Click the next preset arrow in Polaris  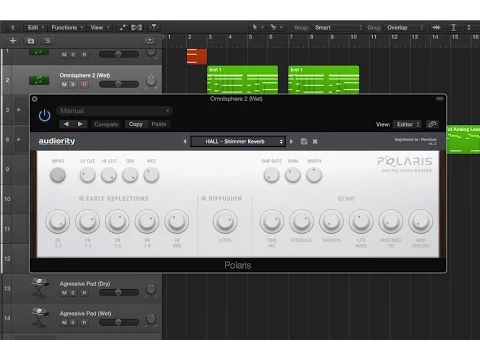point(292,141)
